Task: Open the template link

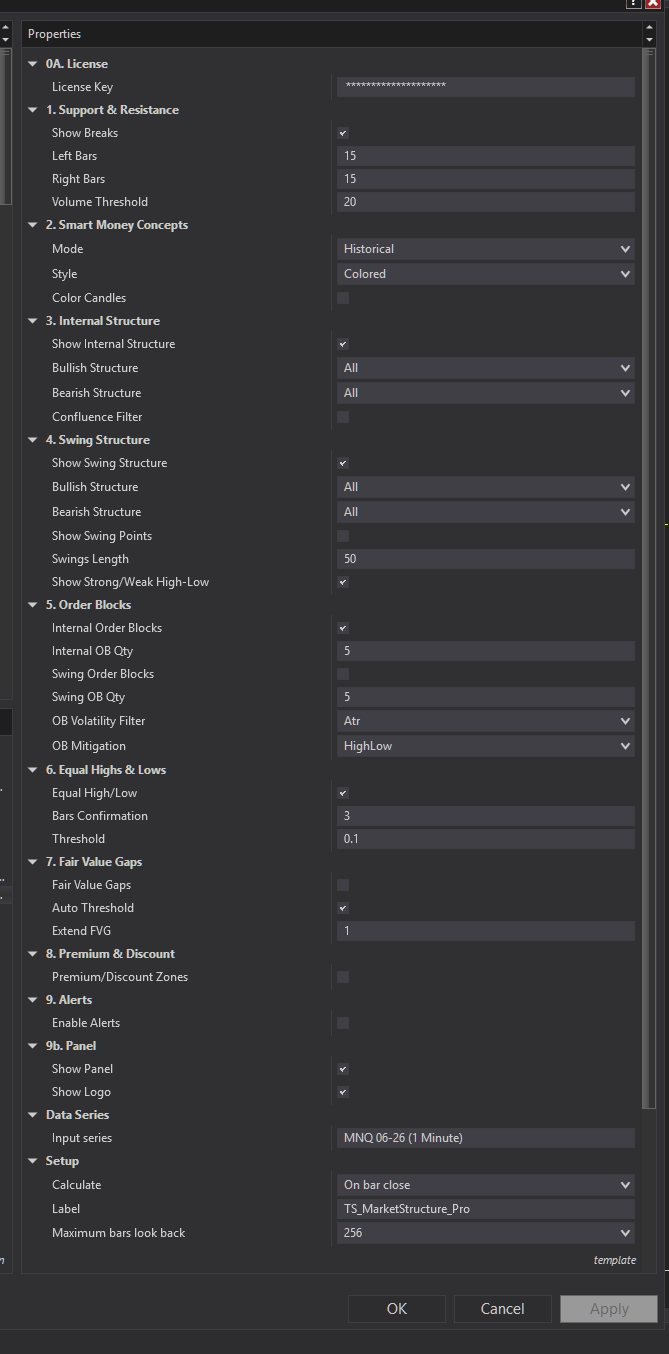Action: [x=614, y=1260]
